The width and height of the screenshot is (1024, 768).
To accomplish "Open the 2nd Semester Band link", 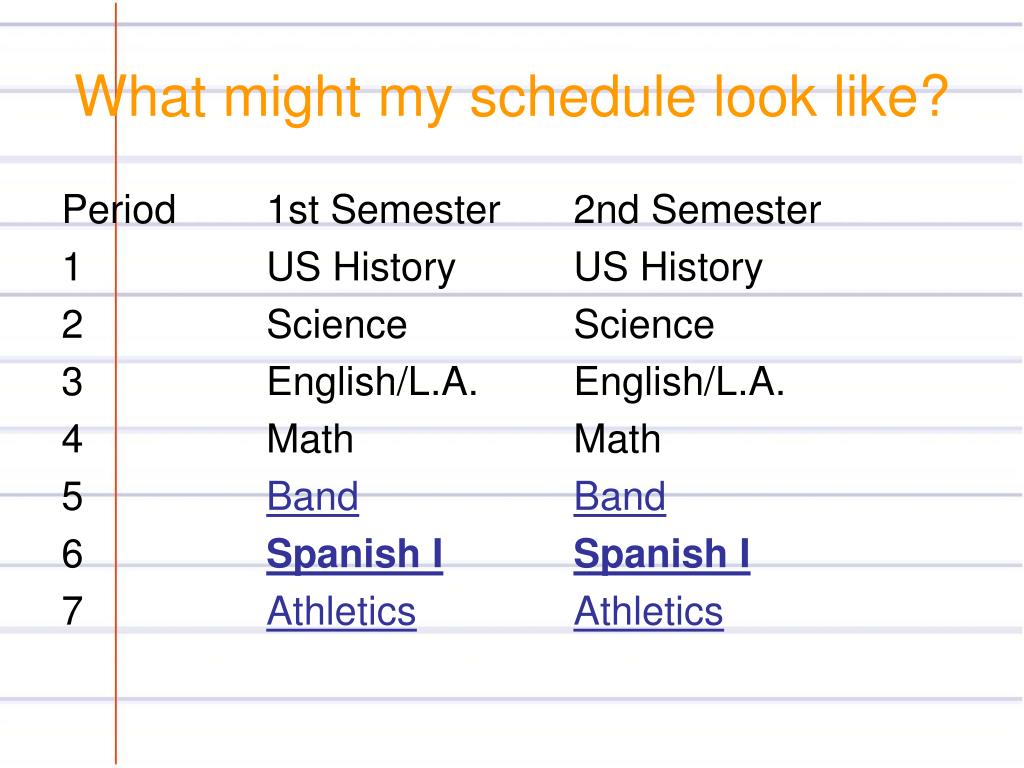I will tap(620, 497).
